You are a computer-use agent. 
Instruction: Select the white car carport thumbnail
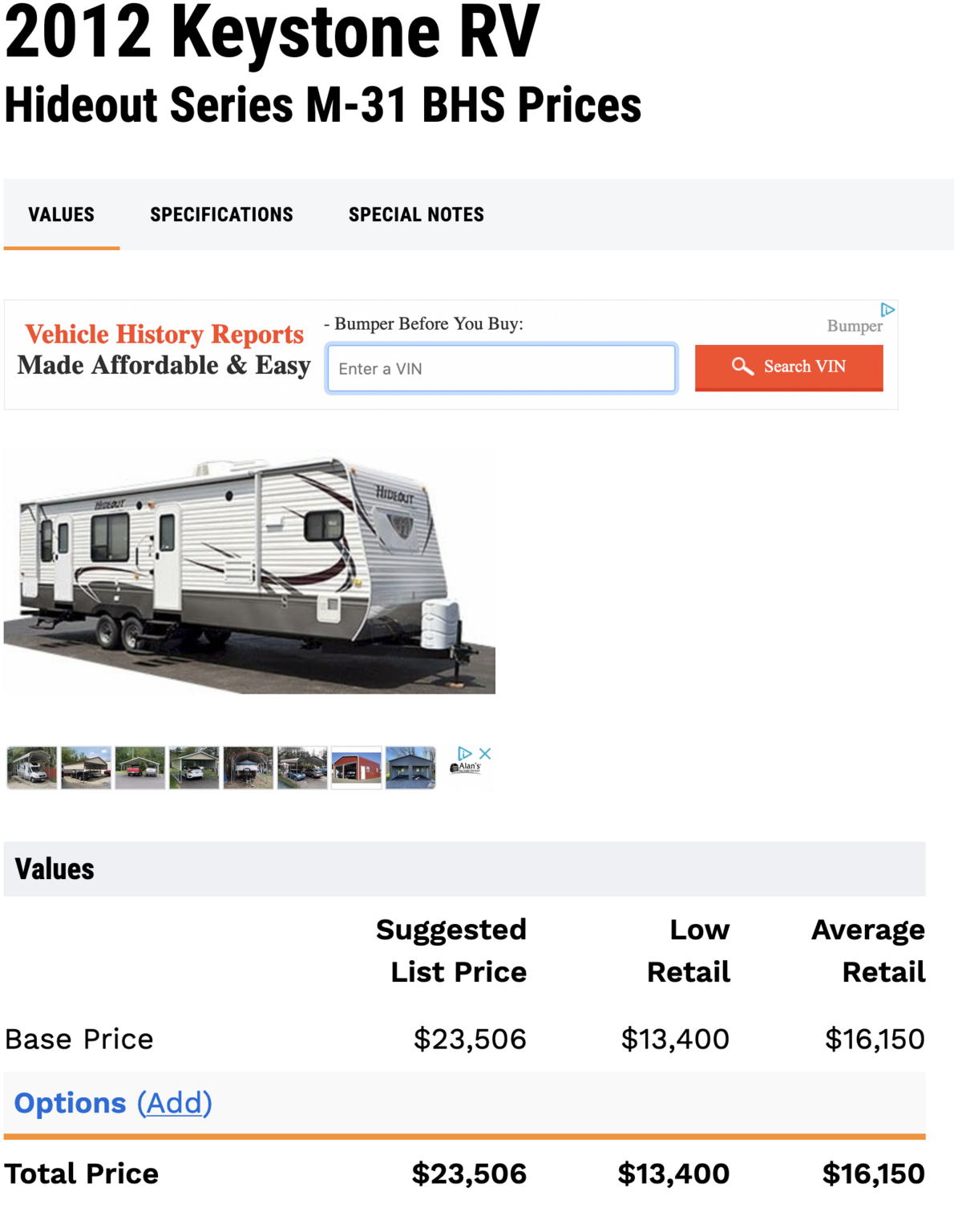coord(194,768)
